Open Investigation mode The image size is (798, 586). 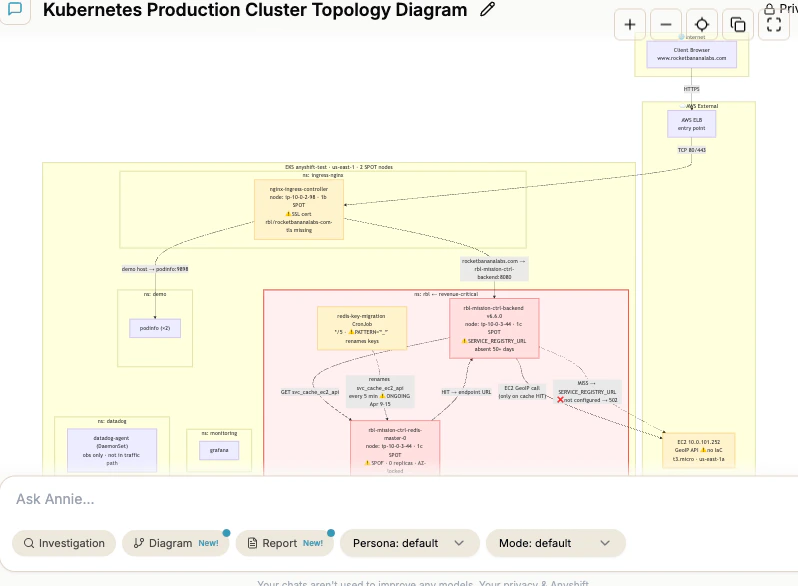click(x=64, y=543)
